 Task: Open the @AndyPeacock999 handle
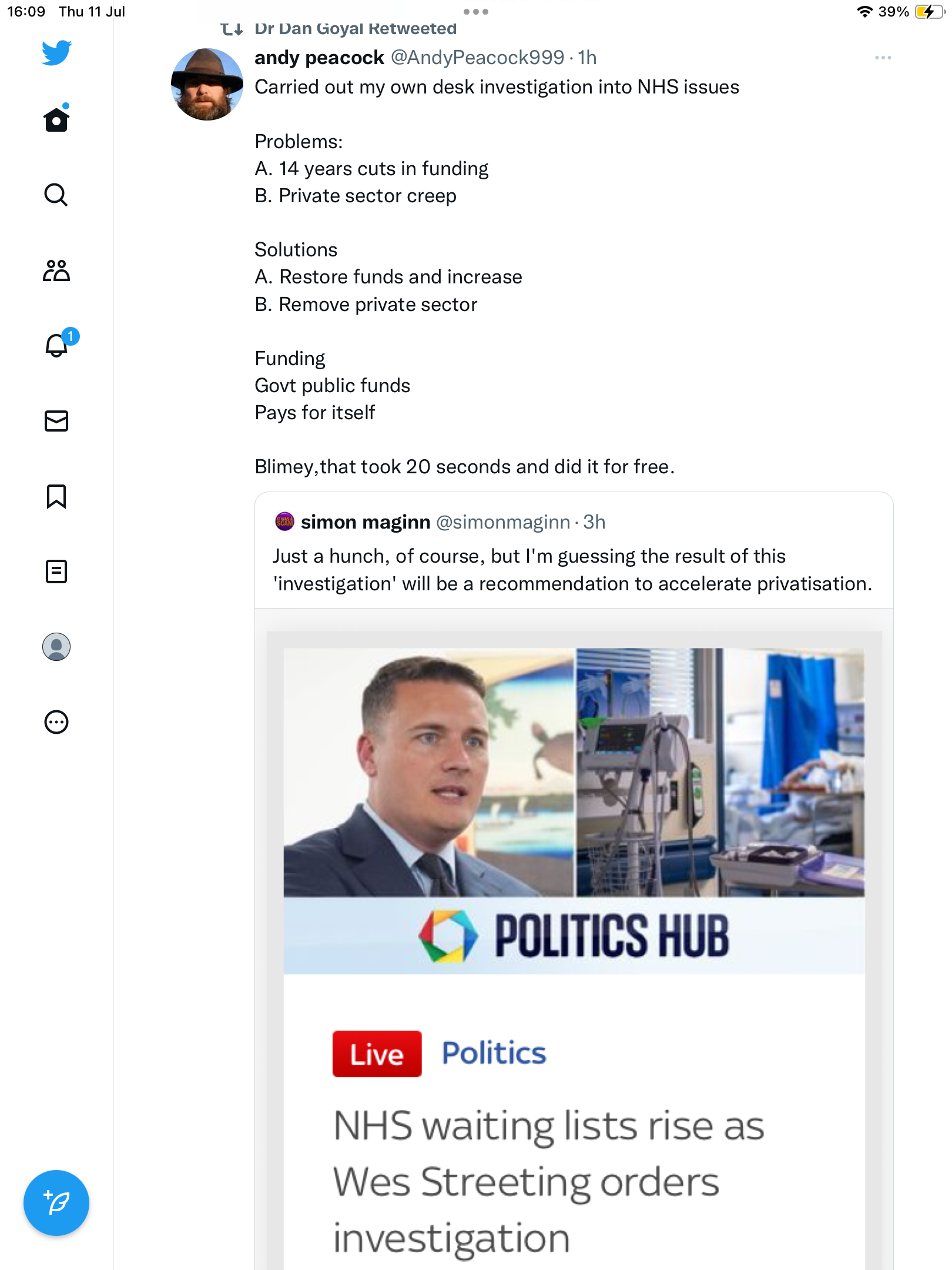tap(477, 58)
